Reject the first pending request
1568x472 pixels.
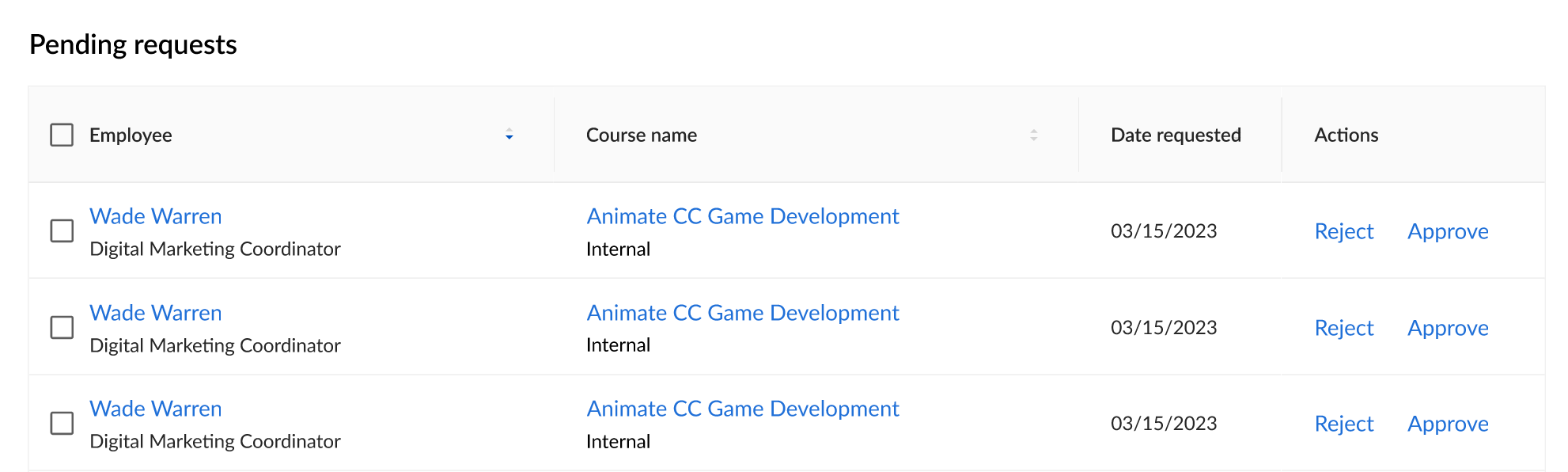1343,231
